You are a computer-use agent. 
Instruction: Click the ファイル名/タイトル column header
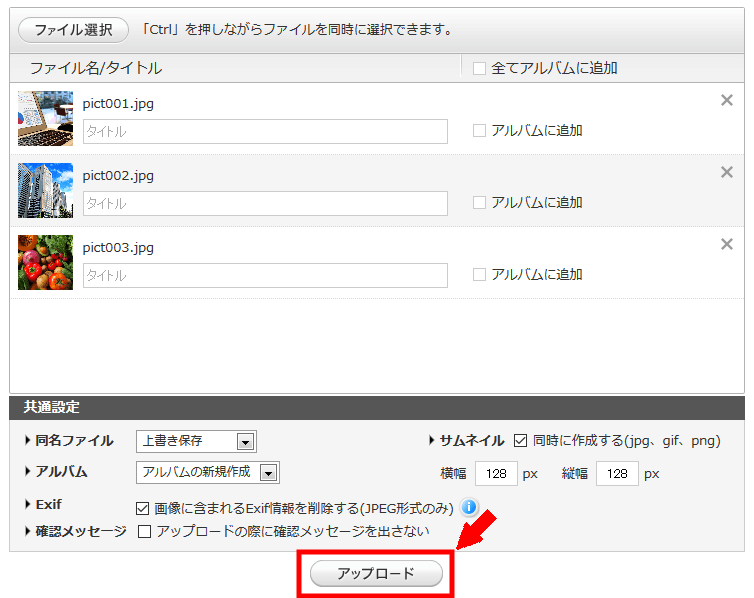pyautogui.click(x=96, y=68)
